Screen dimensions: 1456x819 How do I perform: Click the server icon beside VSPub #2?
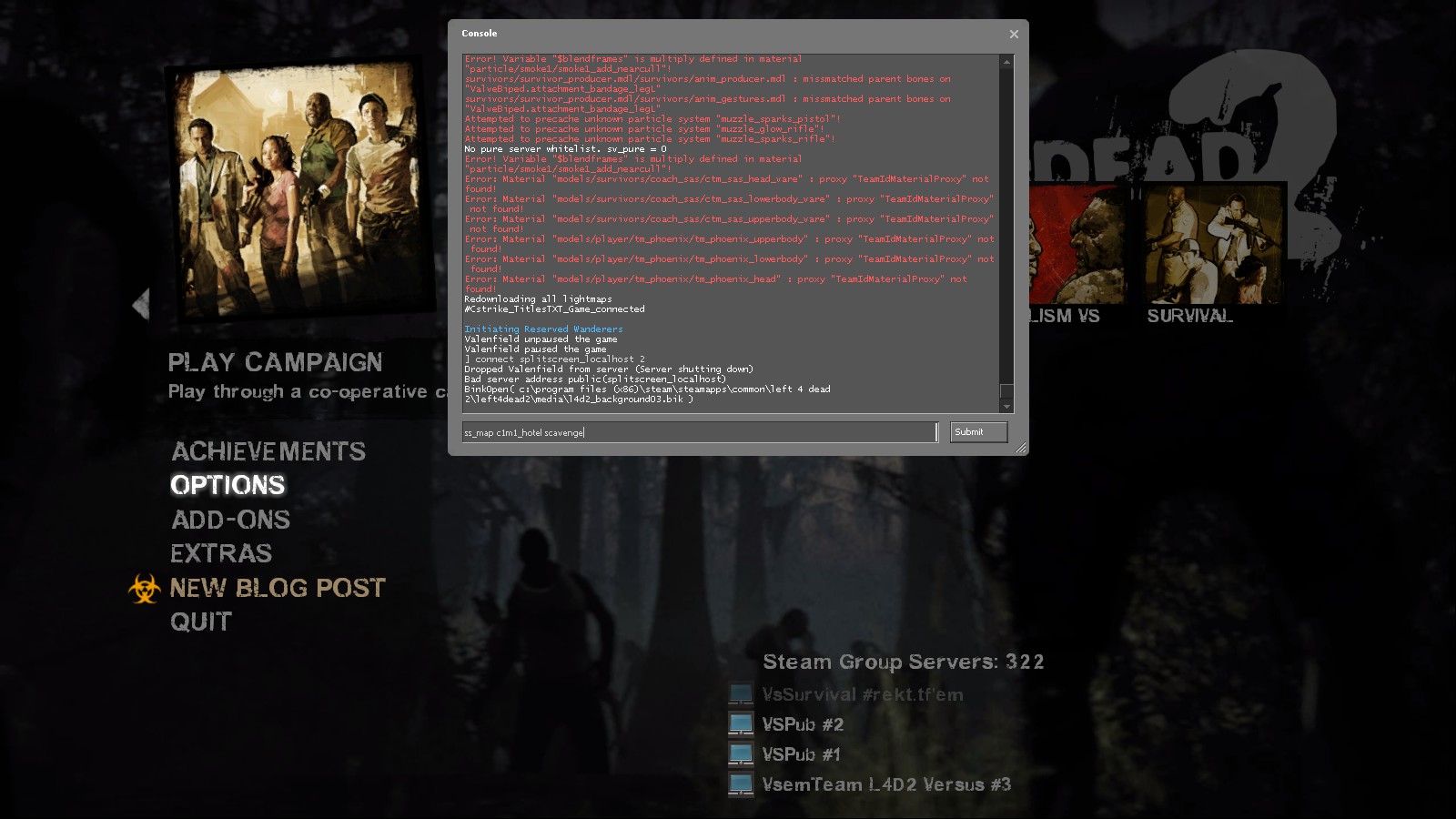tap(741, 725)
